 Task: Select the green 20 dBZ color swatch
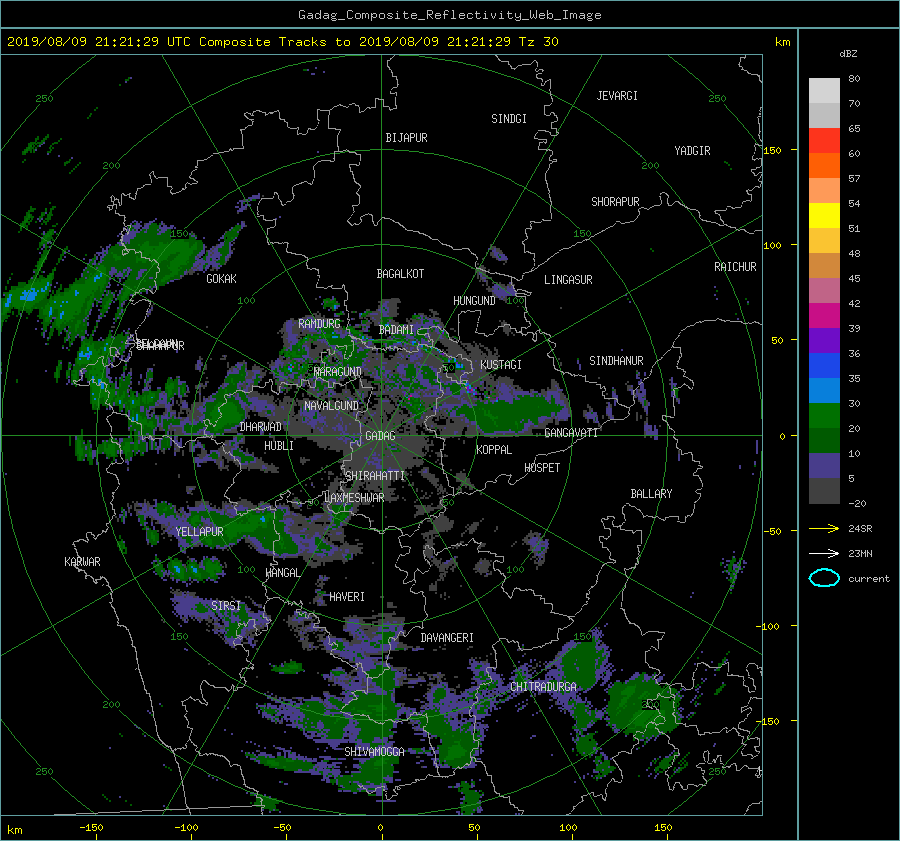(824, 416)
